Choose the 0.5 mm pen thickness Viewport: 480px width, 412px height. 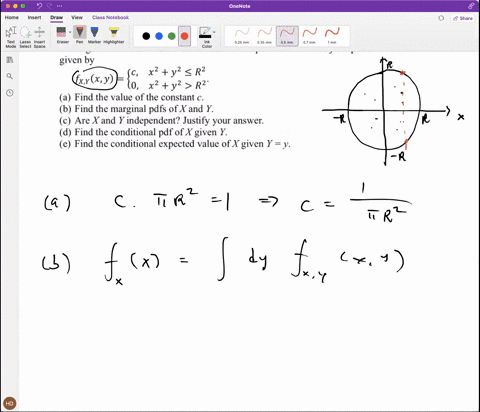coord(287,36)
